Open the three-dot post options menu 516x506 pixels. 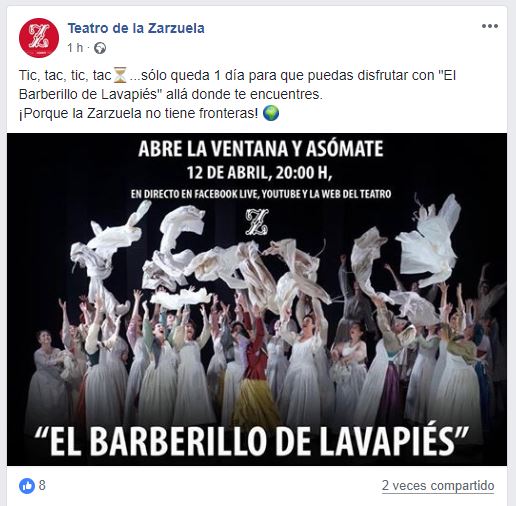pos(490,26)
